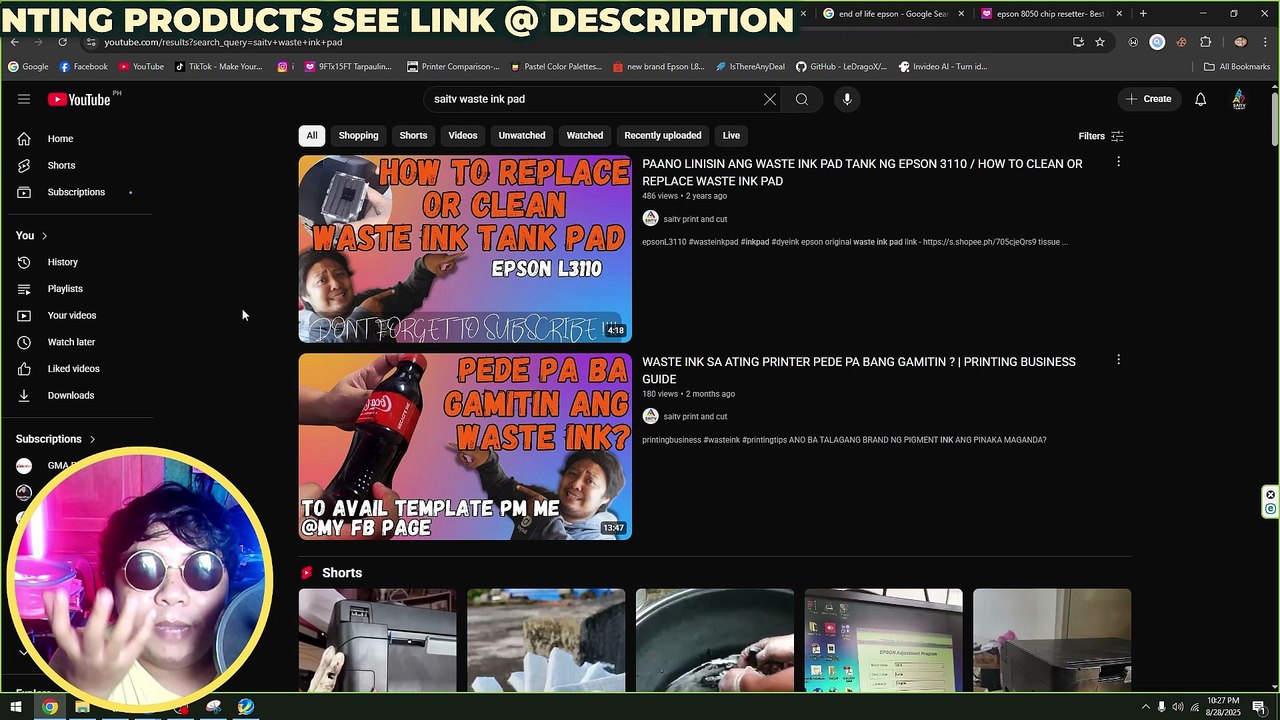Select the Recently uploaded filter chip
1280x720 pixels.
point(663,136)
